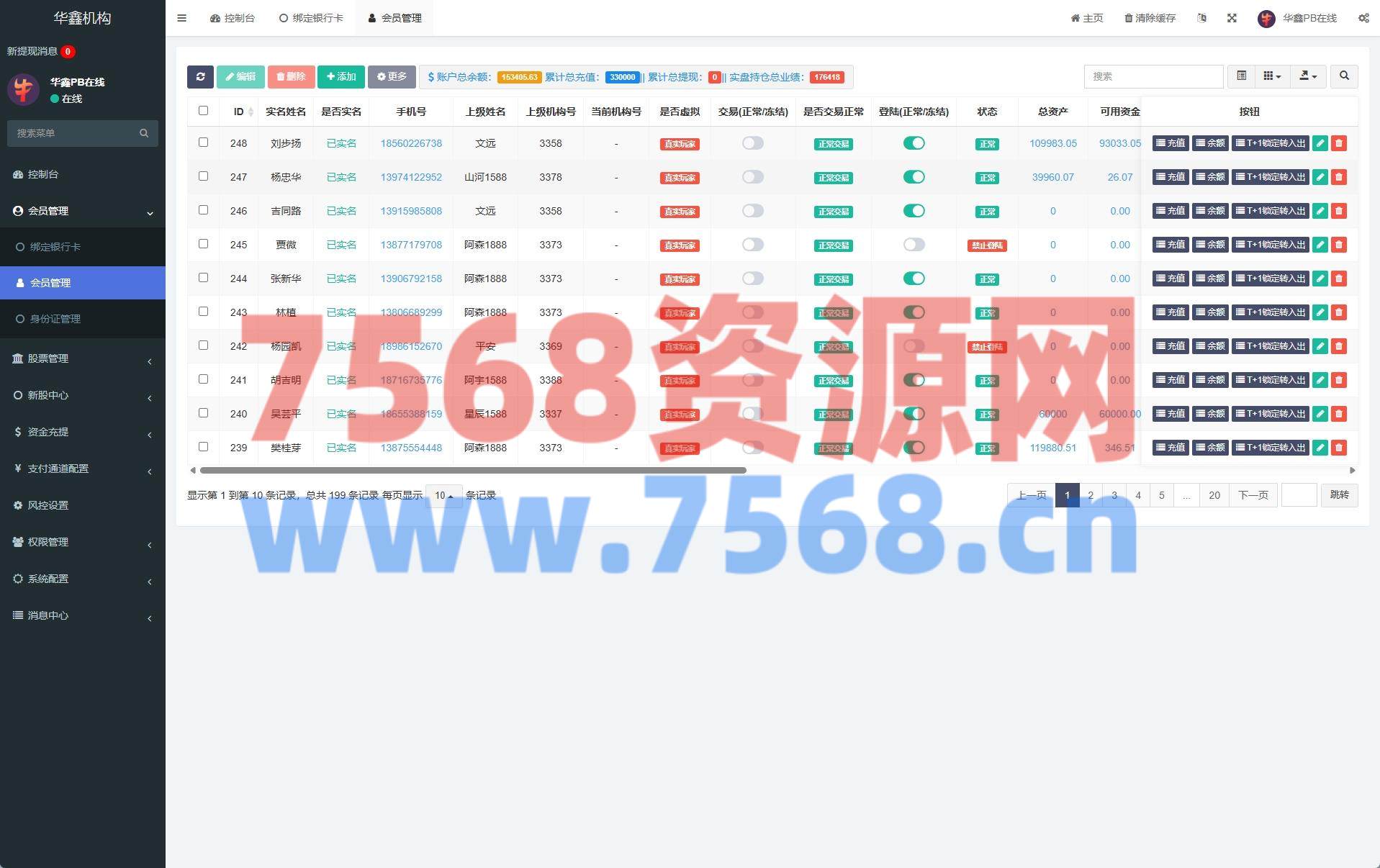
Task: Click the green edit pencil icon for row 248
Action: pyautogui.click(x=1320, y=143)
